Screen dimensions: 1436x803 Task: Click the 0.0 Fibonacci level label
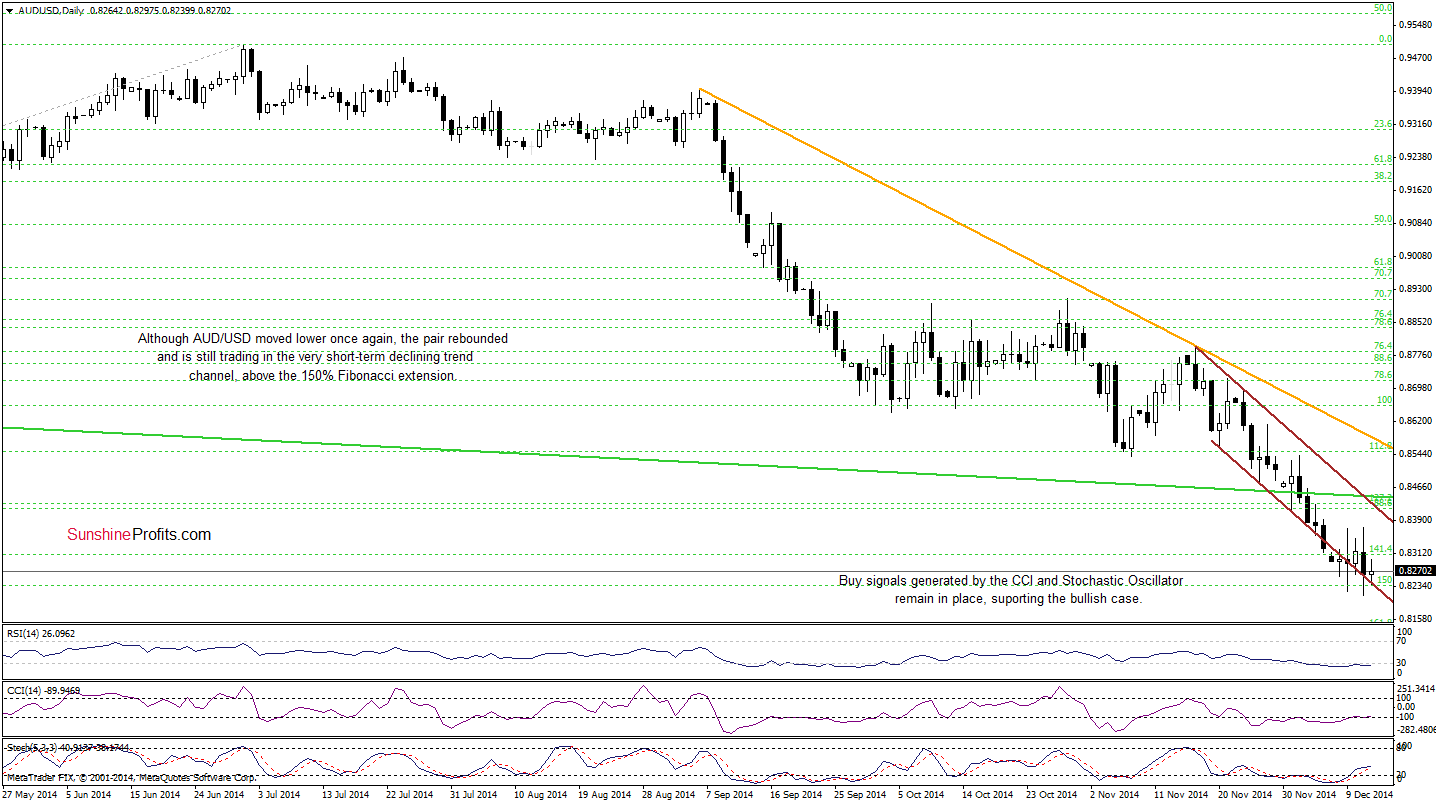[x=1386, y=38]
